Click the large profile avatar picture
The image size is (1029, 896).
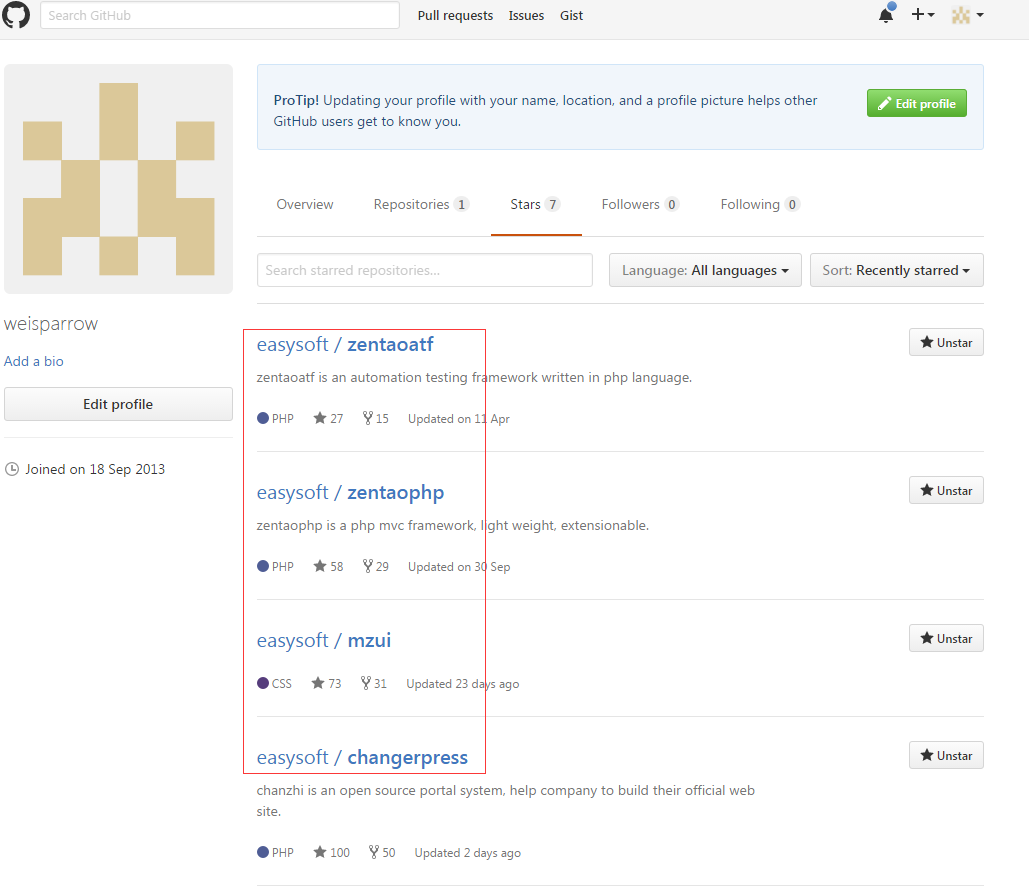(119, 179)
